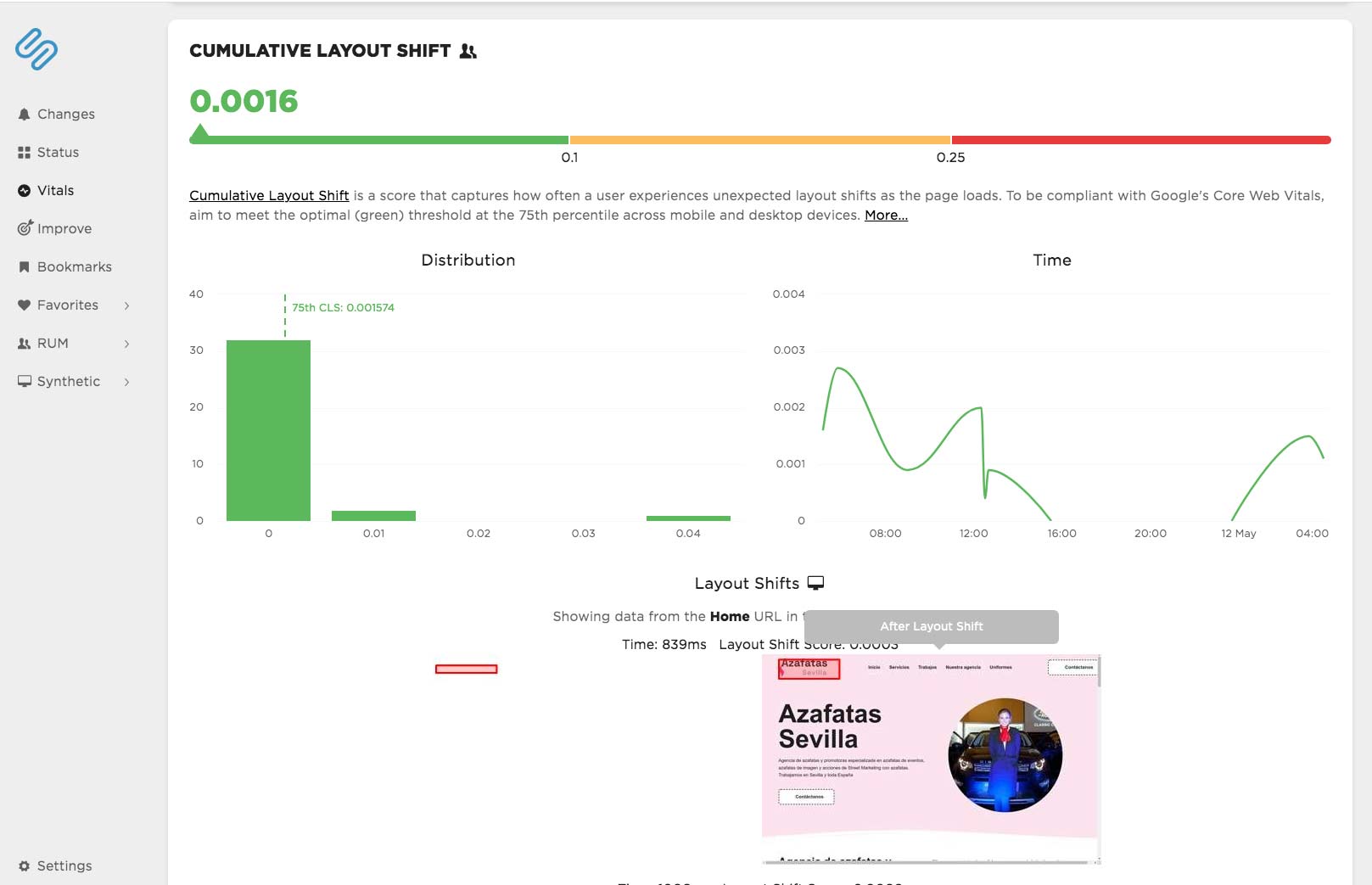Click the red layout shift rectangle on left
Screen dimensions: 1372x885
click(466, 669)
